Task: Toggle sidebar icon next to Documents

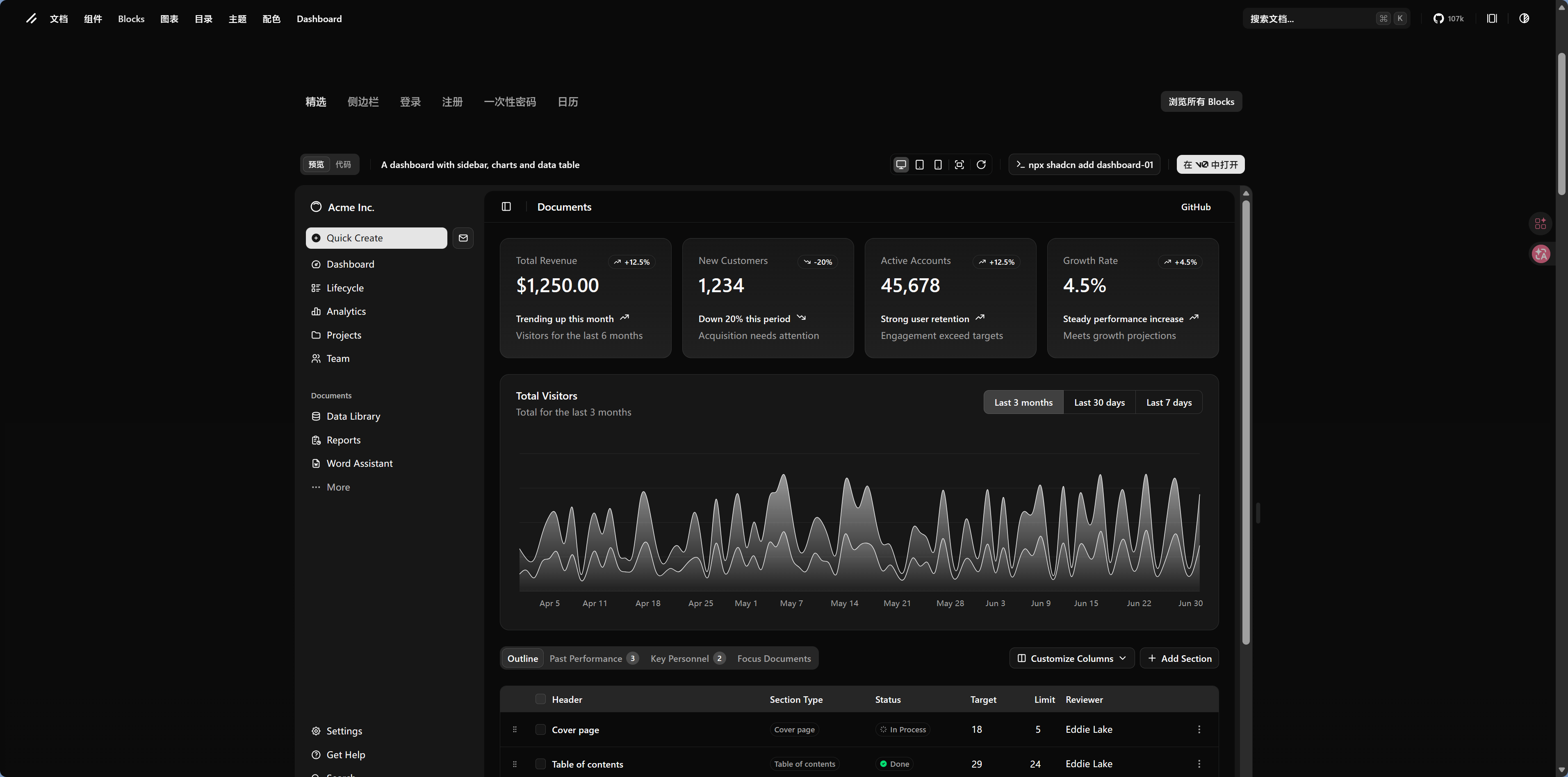Action: [506, 207]
